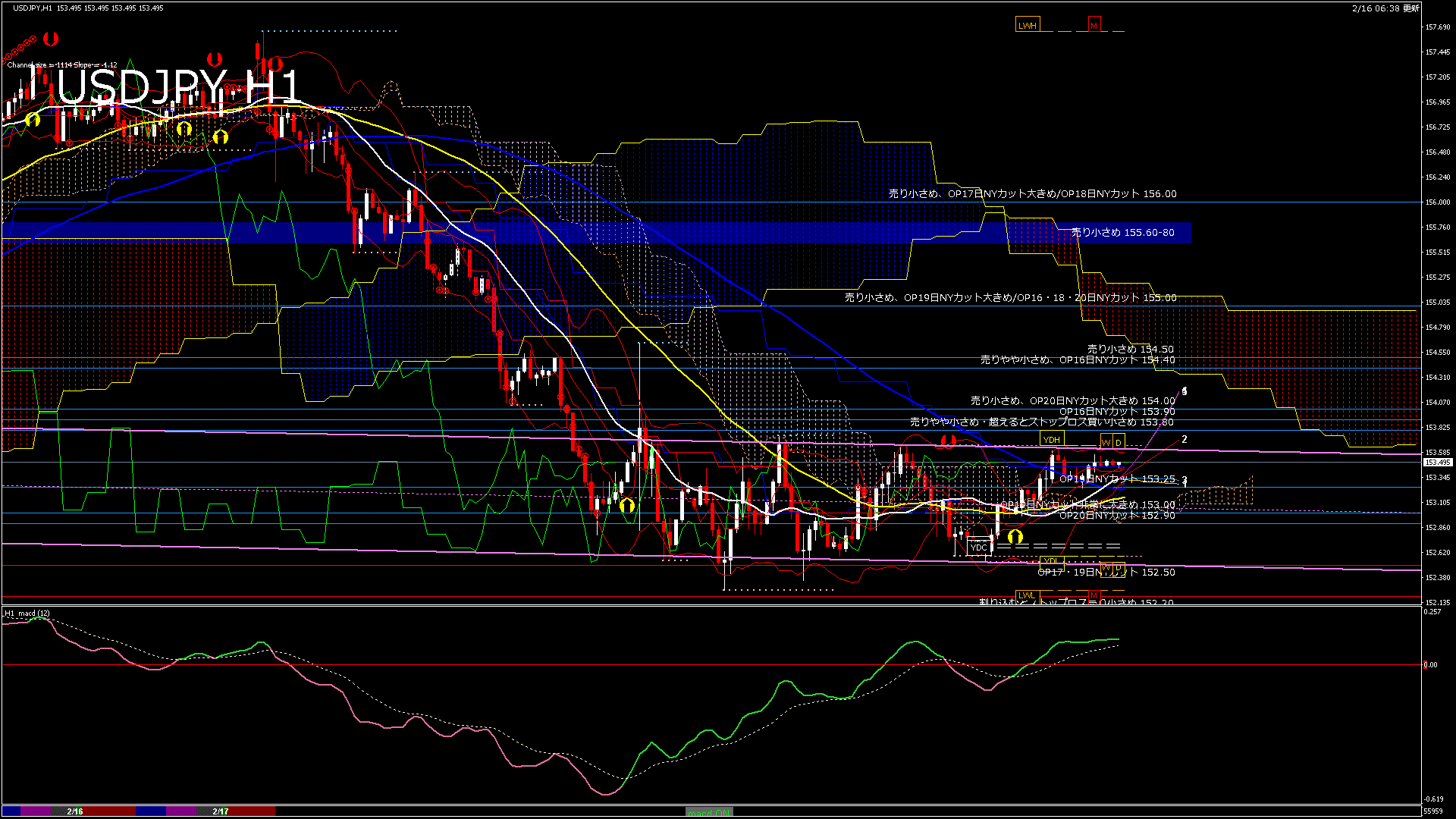The height and width of the screenshot is (819, 1456).
Task: Toggle the green macd ON button
Action: click(x=709, y=812)
